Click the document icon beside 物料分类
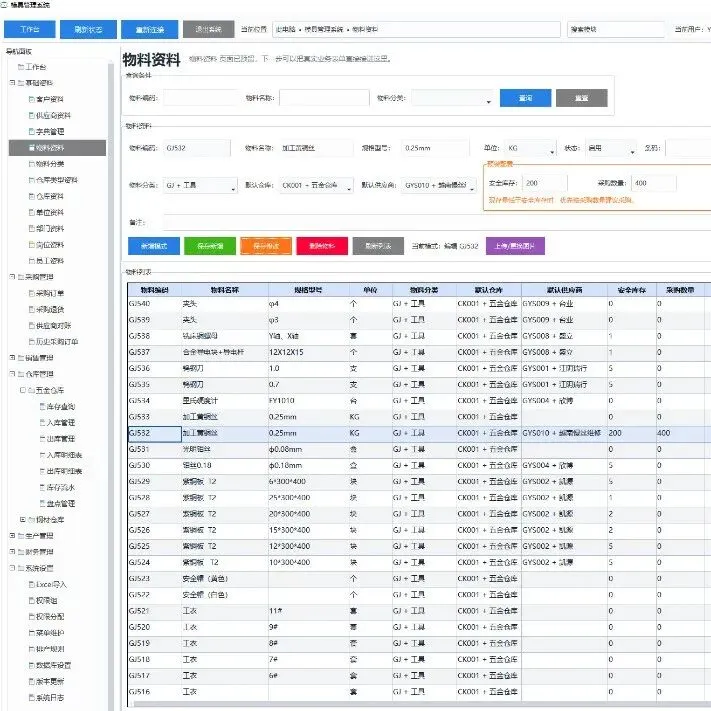The image size is (711, 711). (31, 164)
